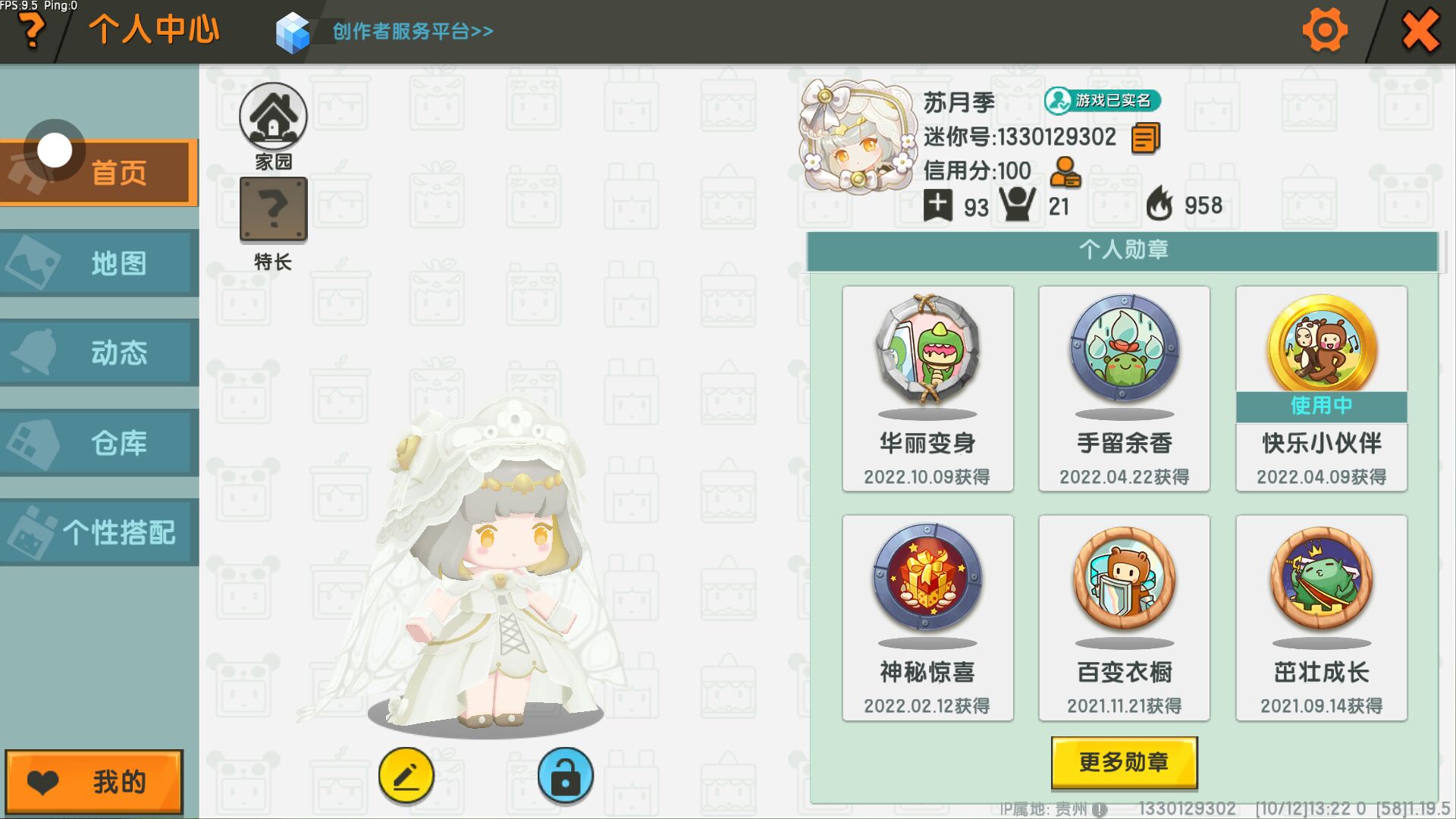Click the credit score person icon
Screen dimensions: 1456x819
pyautogui.click(x=1065, y=172)
